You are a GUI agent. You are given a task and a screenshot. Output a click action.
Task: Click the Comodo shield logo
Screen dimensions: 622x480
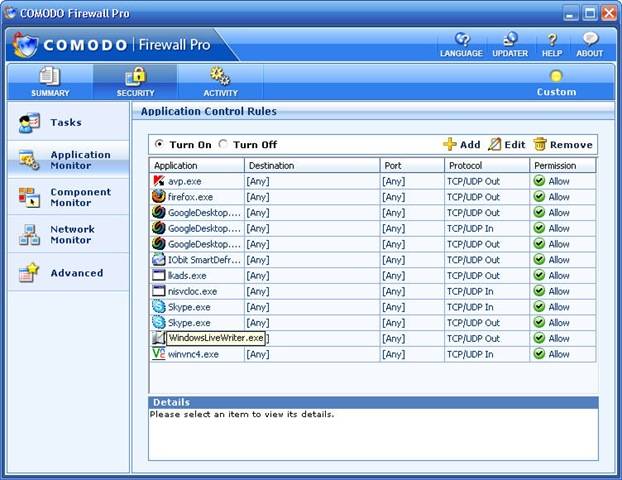(x=25, y=44)
